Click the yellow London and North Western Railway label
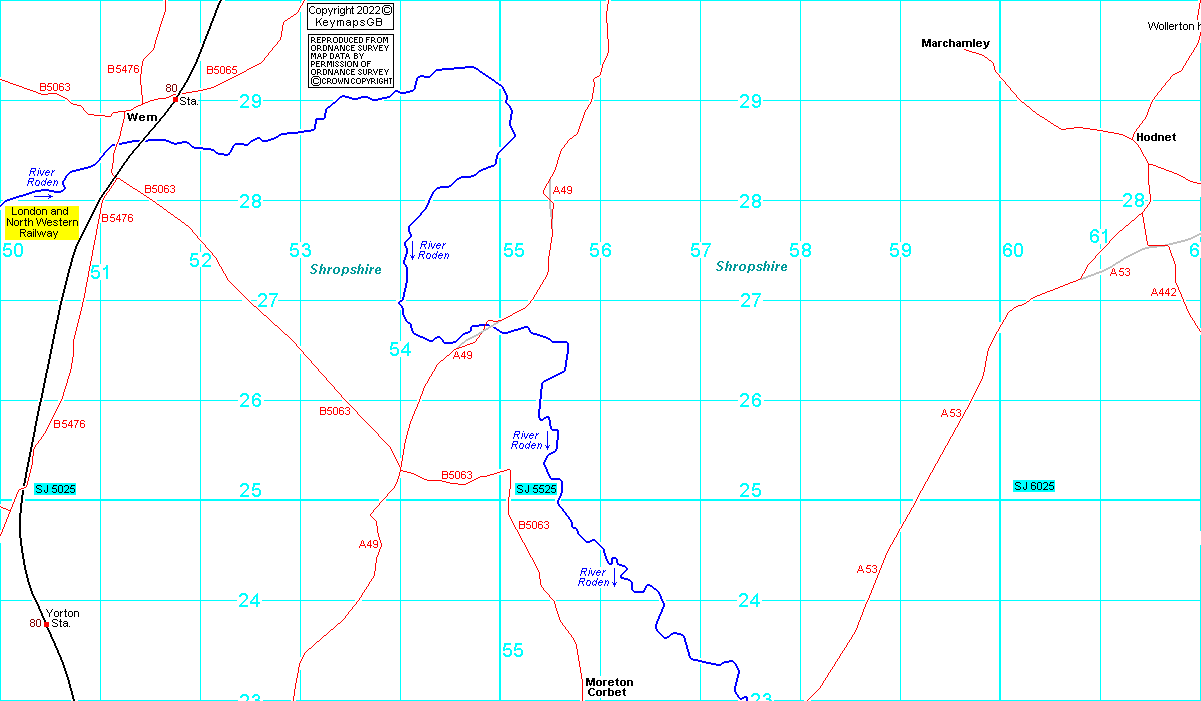The image size is (1201, 701). pos(42,222)
